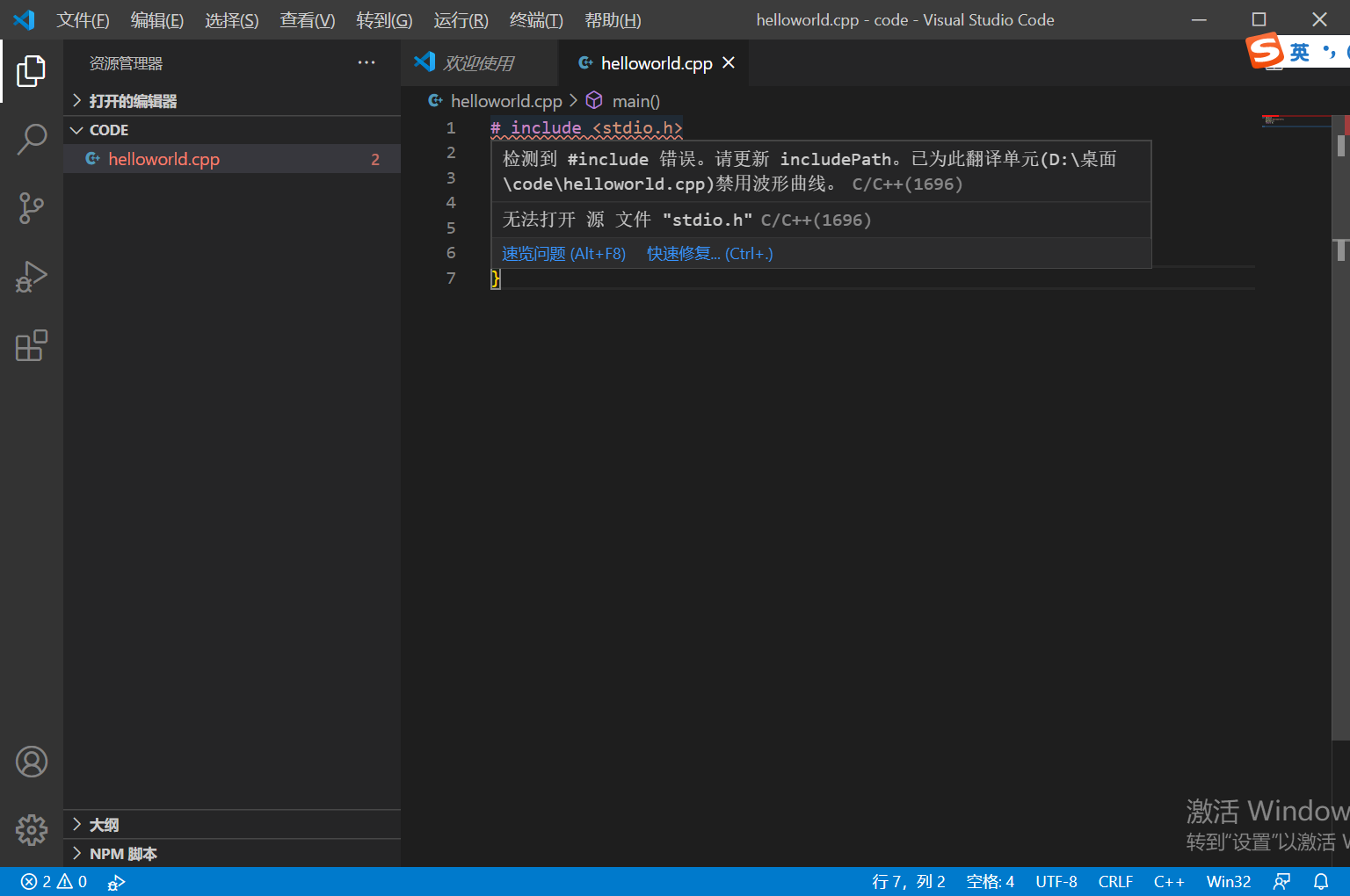Open the 转到(G) menu

click(x=384, y=20)
